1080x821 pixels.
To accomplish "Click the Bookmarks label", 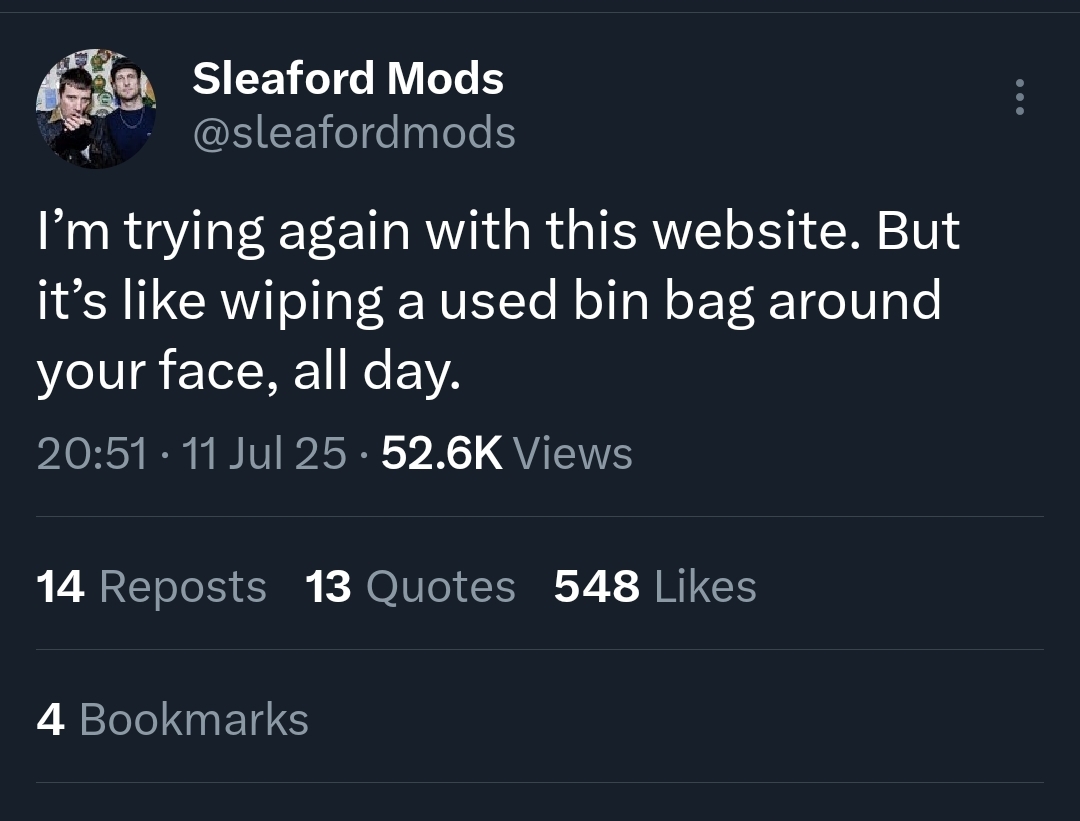I will point(193,720).
